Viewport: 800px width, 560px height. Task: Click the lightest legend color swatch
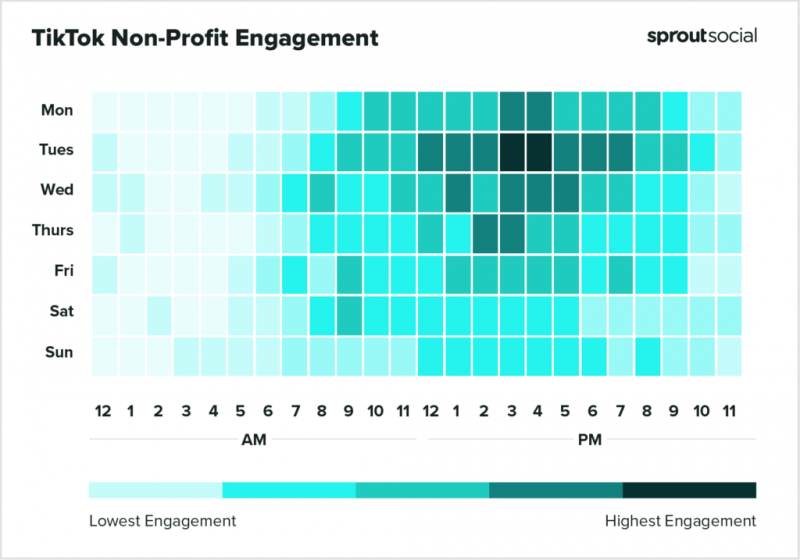156,490
